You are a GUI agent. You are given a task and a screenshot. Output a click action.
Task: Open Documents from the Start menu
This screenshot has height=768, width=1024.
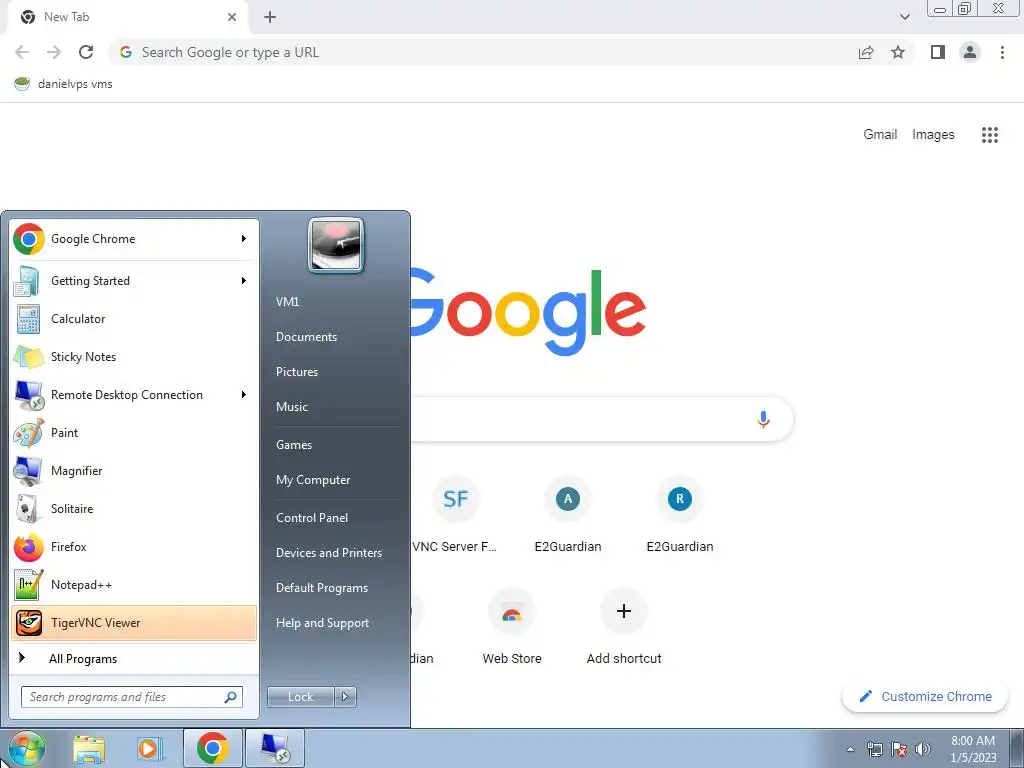306,337
